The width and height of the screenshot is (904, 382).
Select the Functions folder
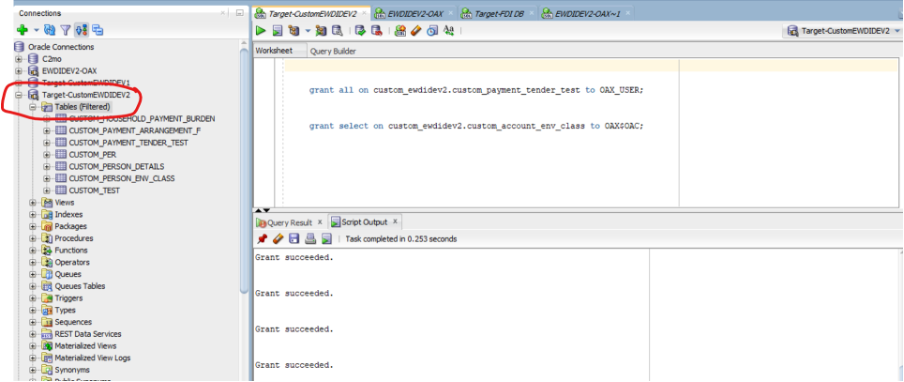[71, 250]
